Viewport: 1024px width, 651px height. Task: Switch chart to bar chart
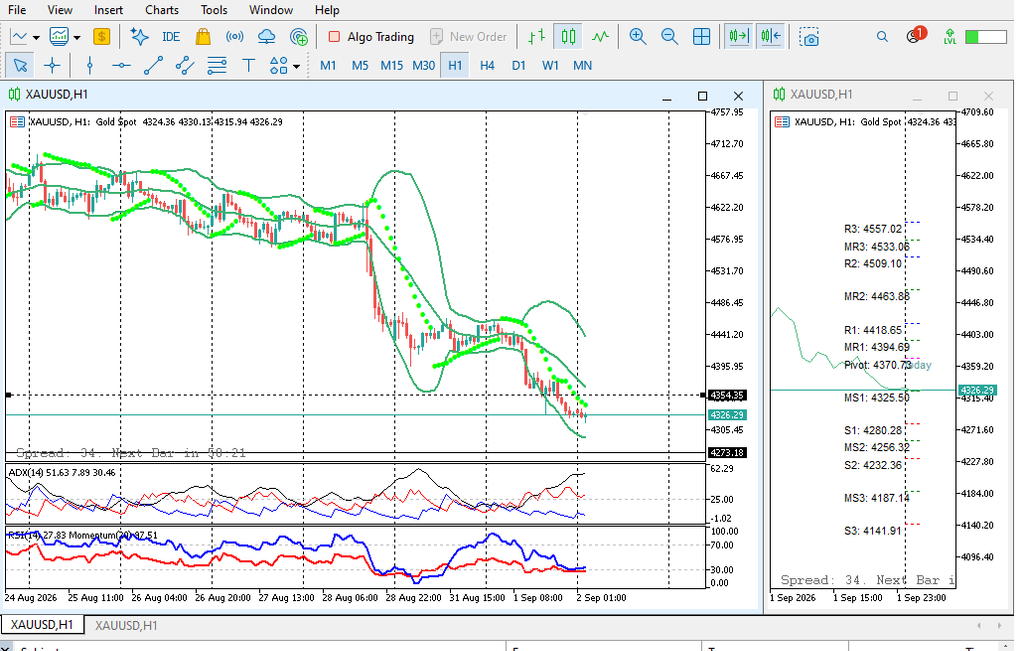pos(536,37)
